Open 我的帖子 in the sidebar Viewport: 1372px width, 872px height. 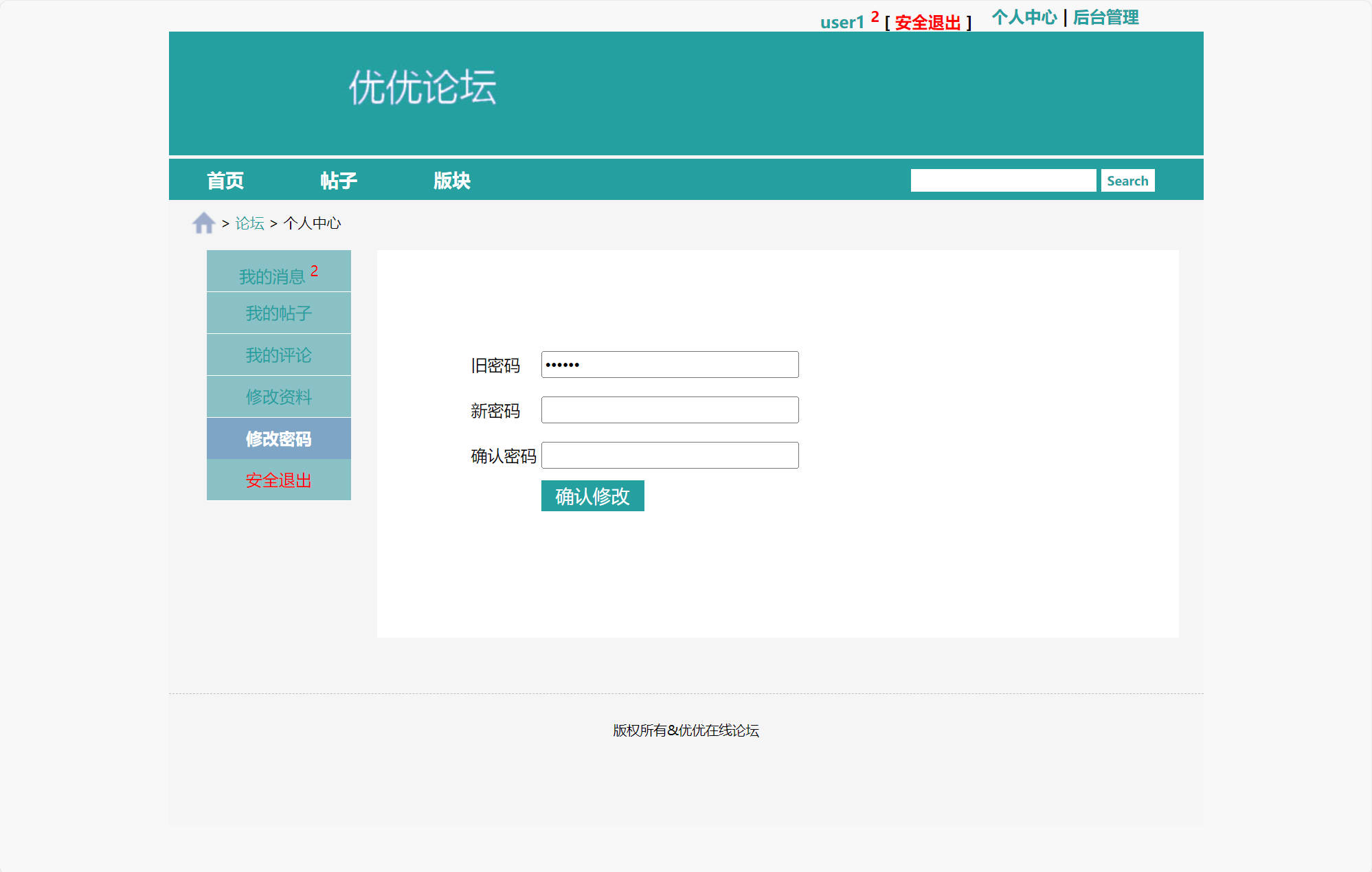click(278, 313)
